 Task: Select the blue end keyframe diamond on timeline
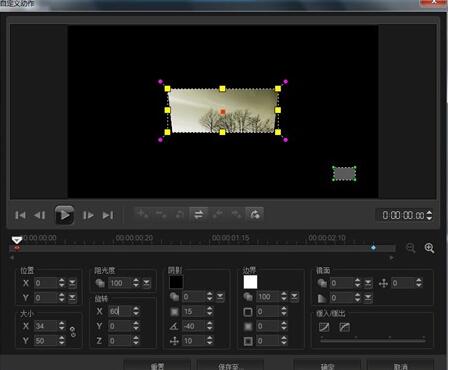pyautogui.click(x=373, y=247)
